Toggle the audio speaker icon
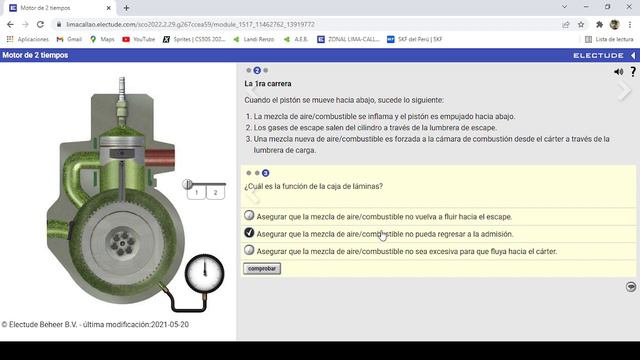 pyautogui.click(x=618, y=71)
